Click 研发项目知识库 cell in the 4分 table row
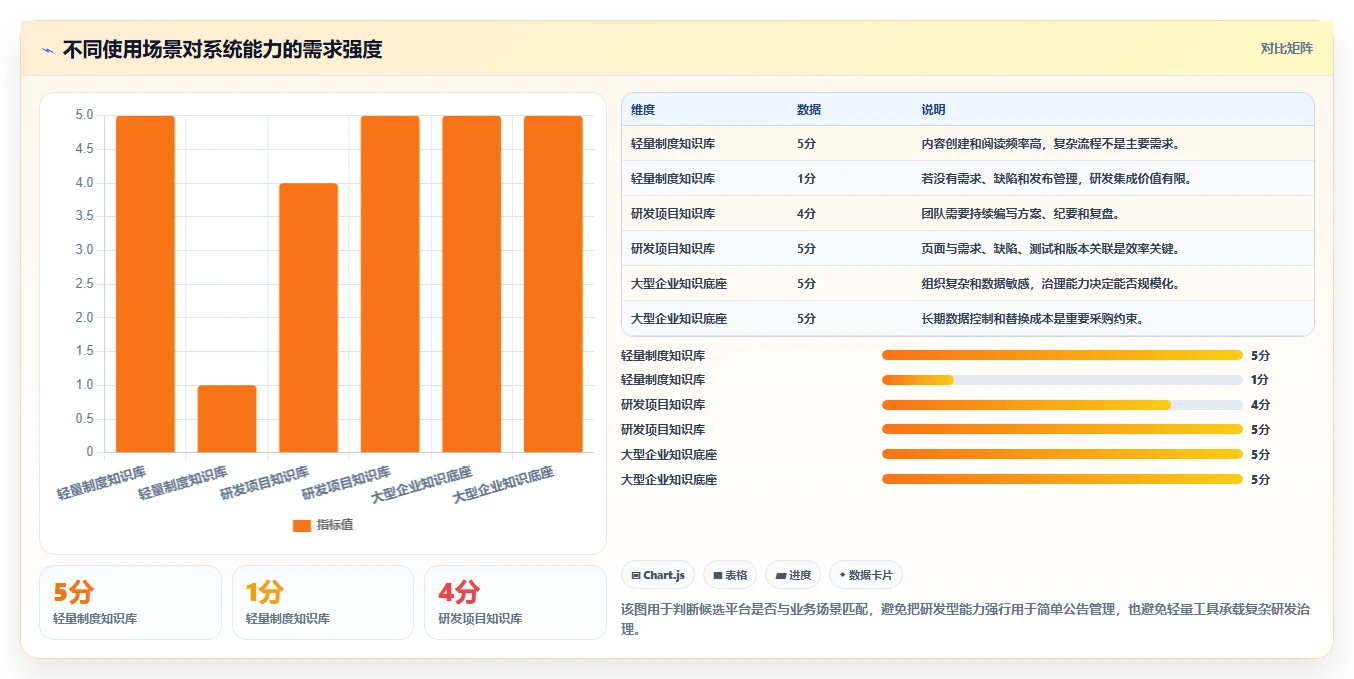The image size is (1354, 679). [x=673, y=213]
